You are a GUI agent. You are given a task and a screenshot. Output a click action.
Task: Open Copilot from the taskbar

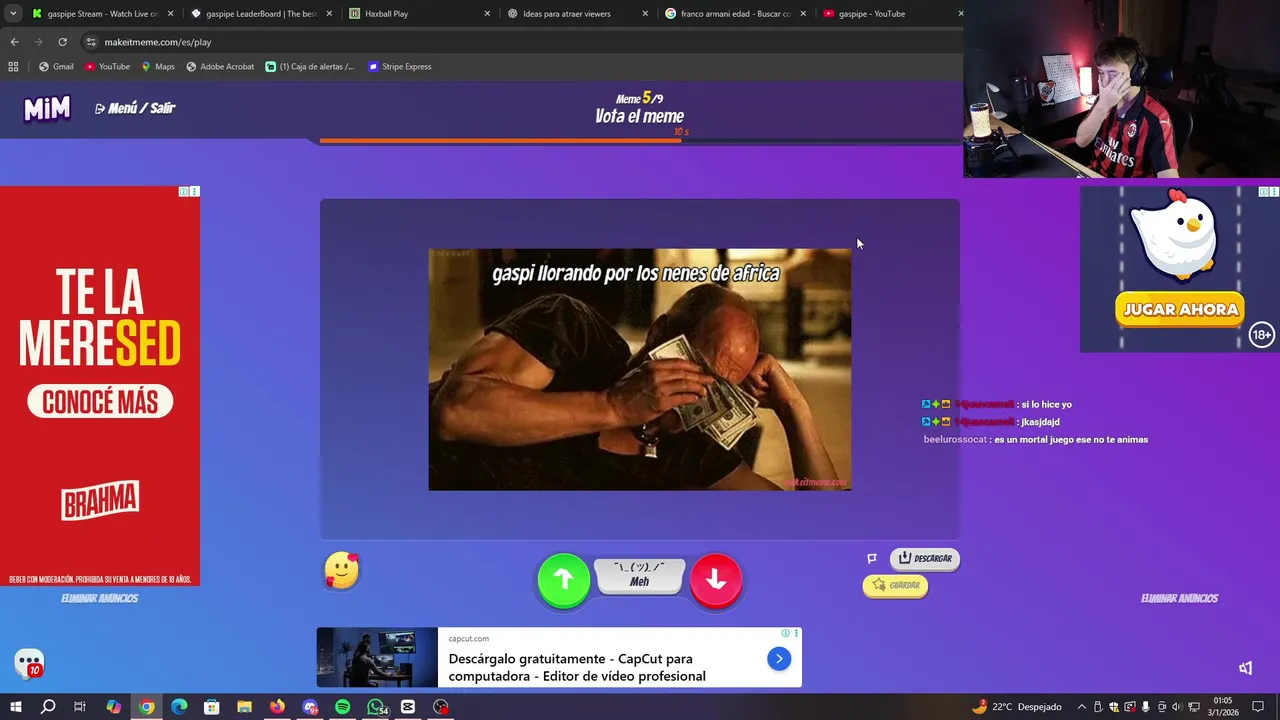(x=114, y=707)
